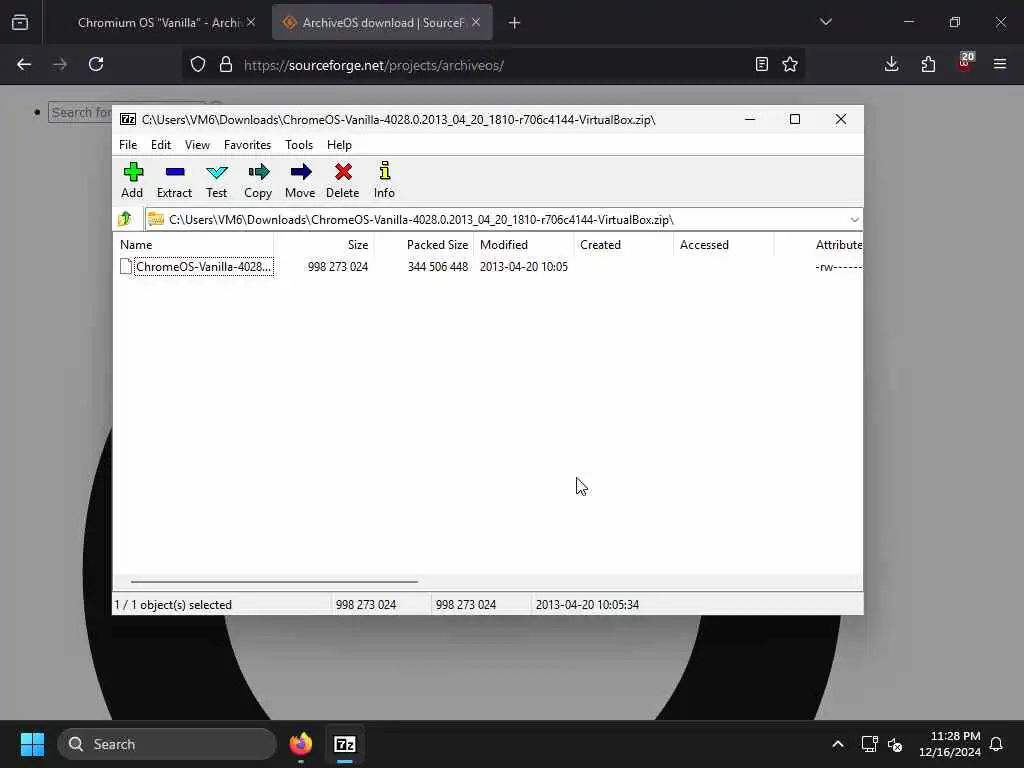1024x768 pixels.
Task: Click the muted volume tray icon
Action: pyautogui.click(x=895, y=744)
